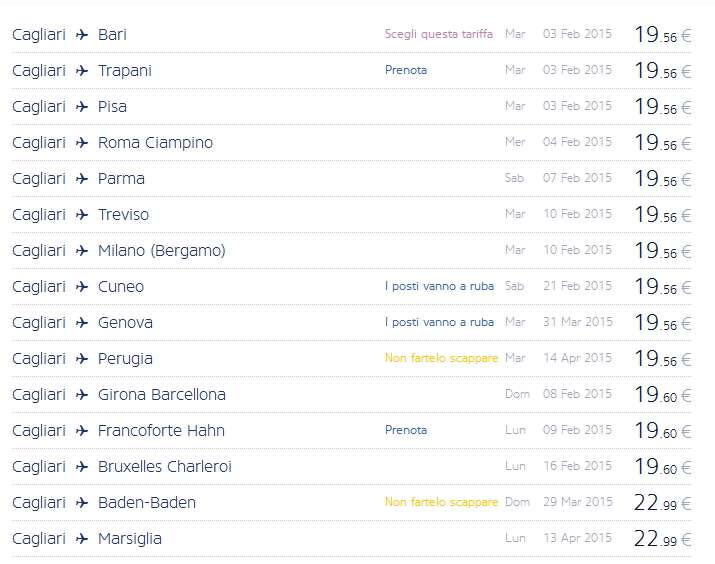Click the airplane icon in the Bari row
The image size is (715, 564).
pyautogui.click(x=82, y=35)
